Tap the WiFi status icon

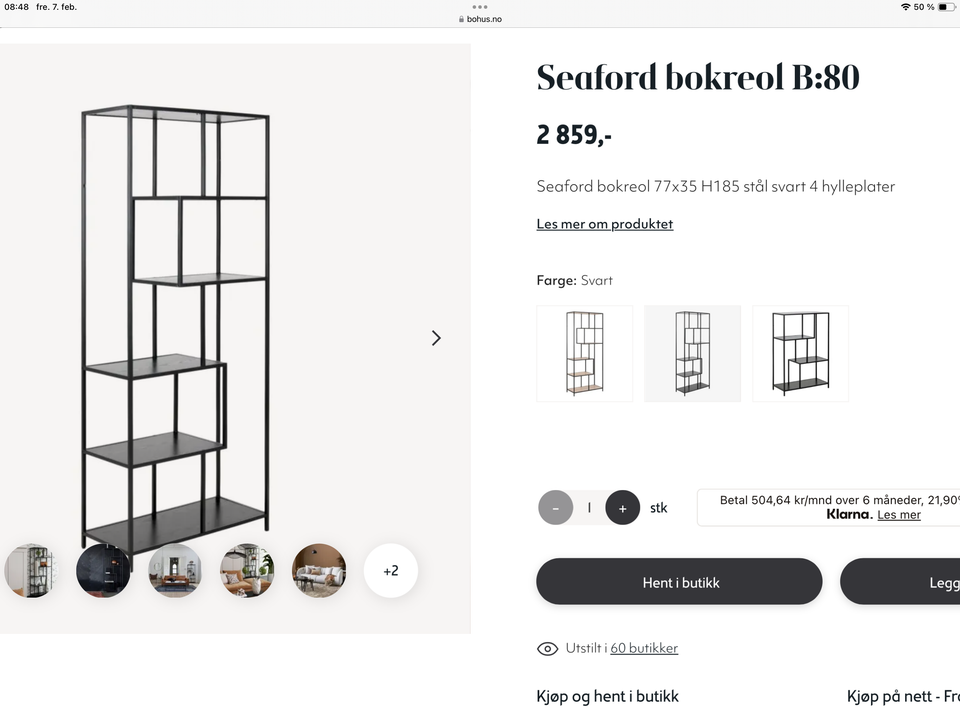point(905,7)
